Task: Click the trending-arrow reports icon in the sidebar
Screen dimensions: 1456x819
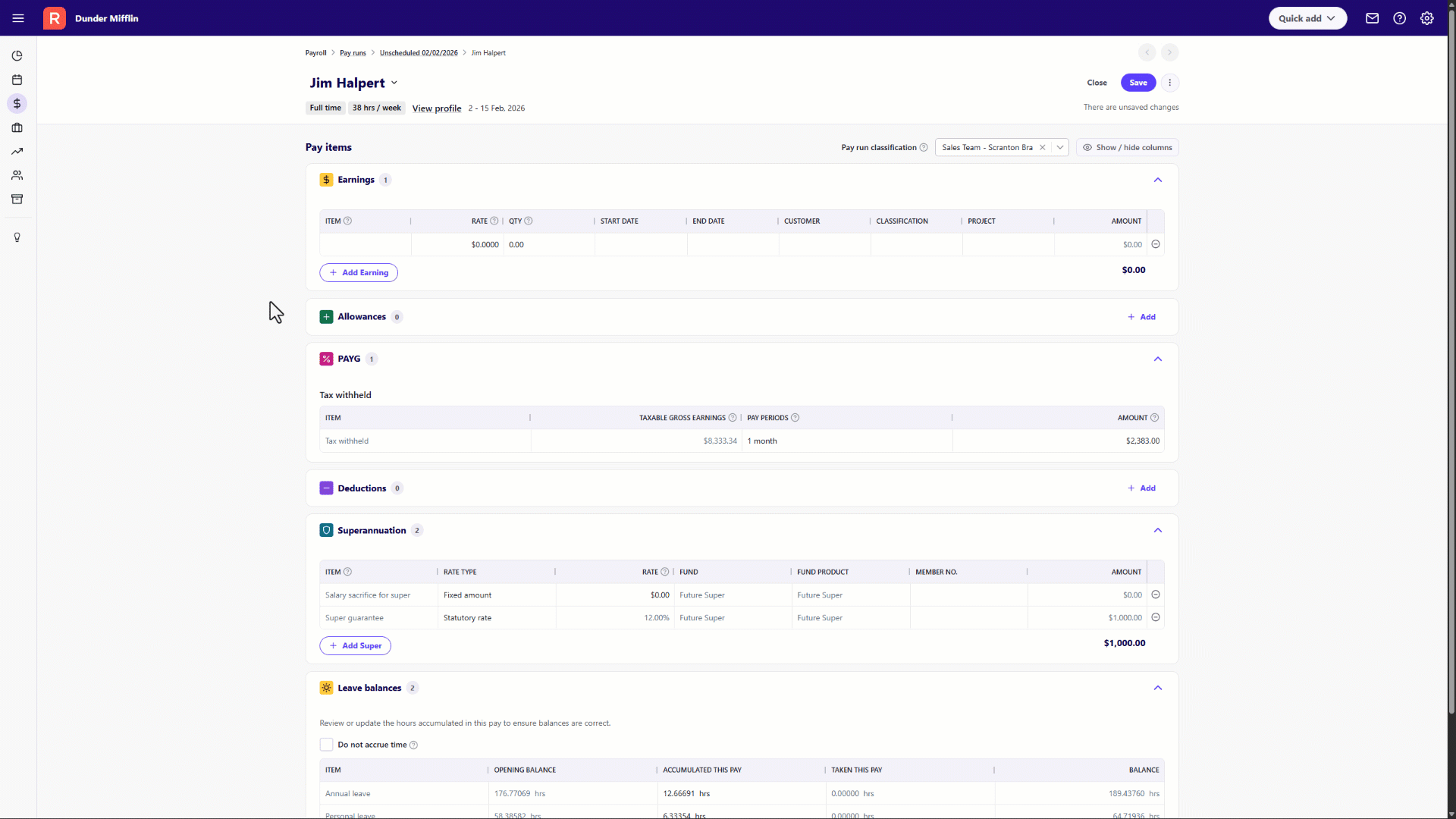Action: click(x=17, y=152)
